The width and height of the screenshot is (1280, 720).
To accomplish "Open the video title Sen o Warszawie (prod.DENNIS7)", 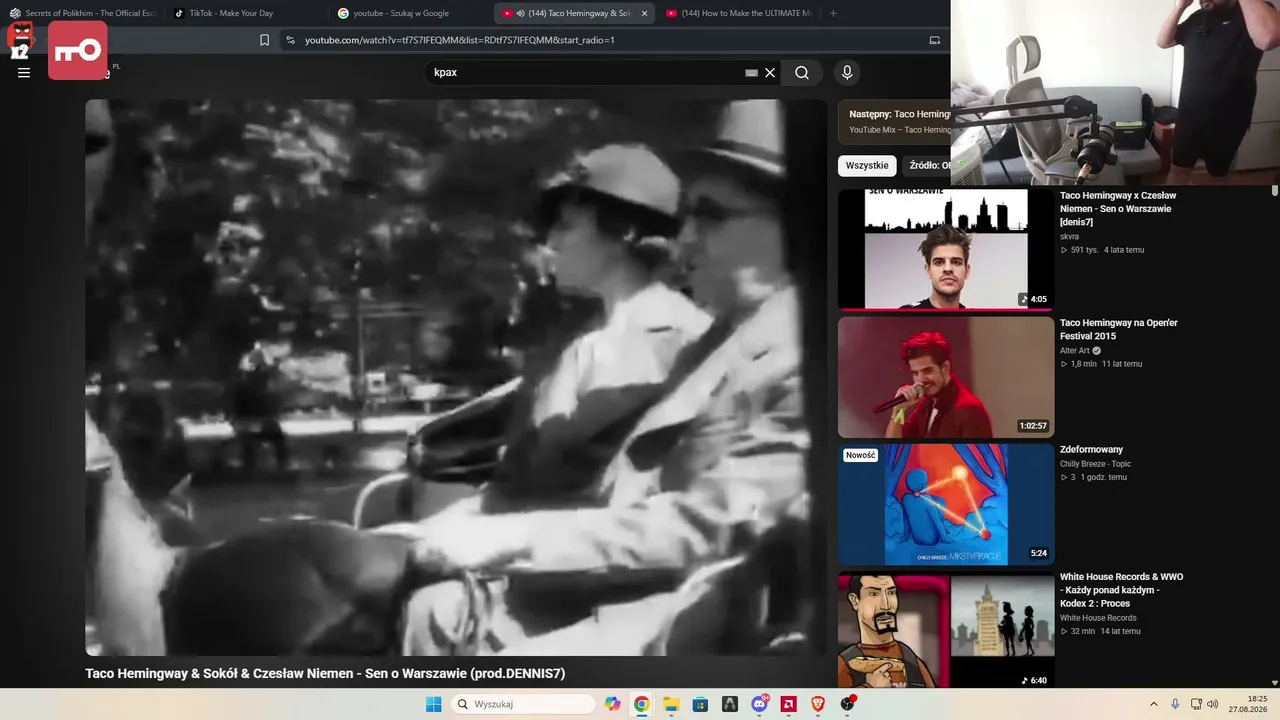I will coord(325,674).
